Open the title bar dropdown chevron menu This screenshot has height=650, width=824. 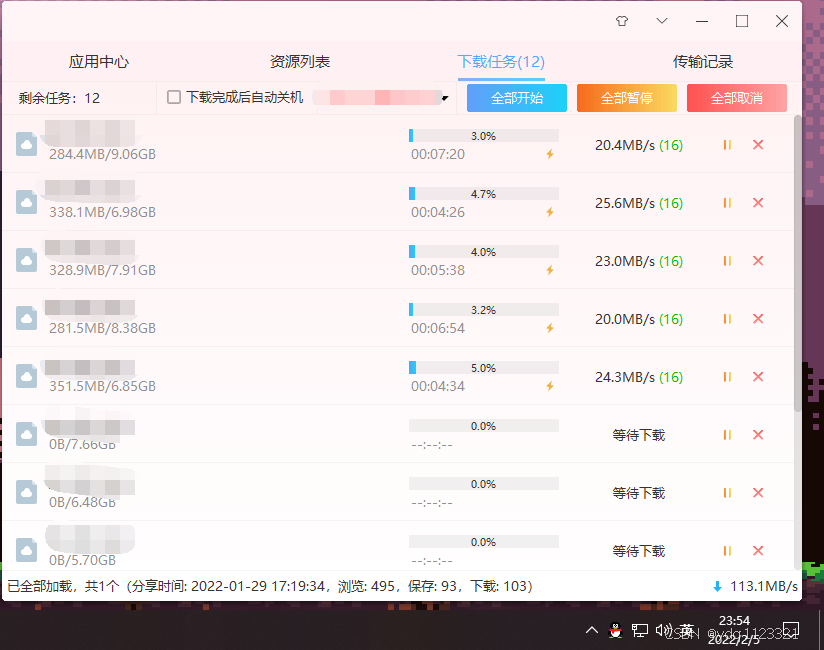pos(662,21)
